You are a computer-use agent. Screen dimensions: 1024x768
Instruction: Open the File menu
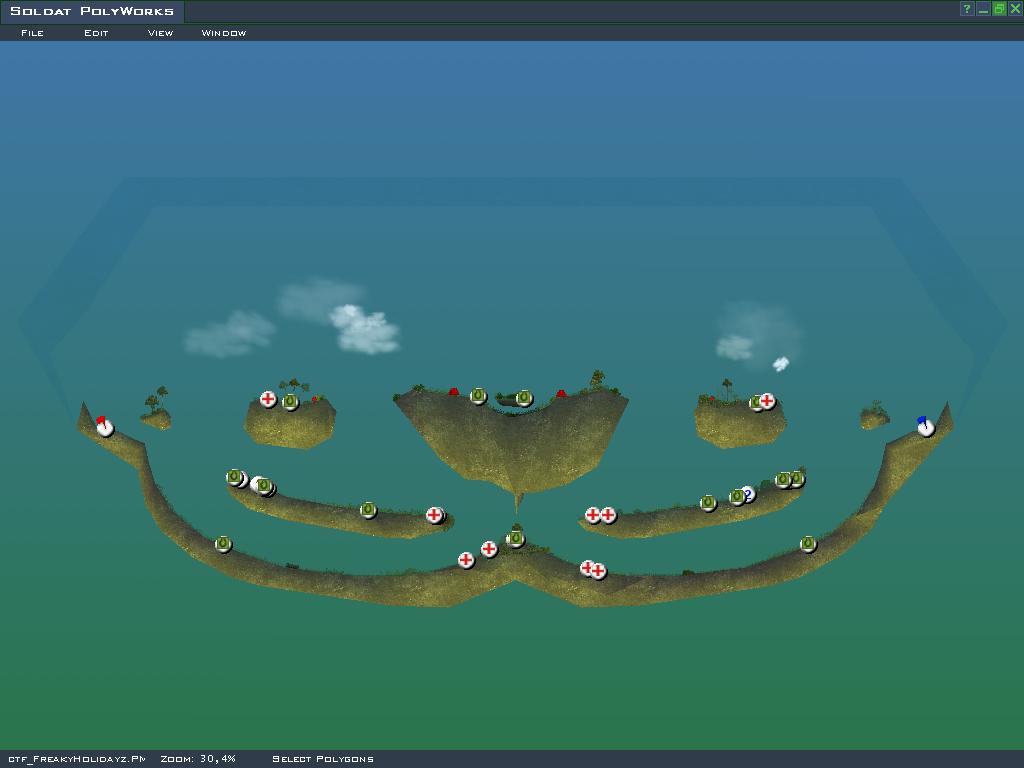32,33
